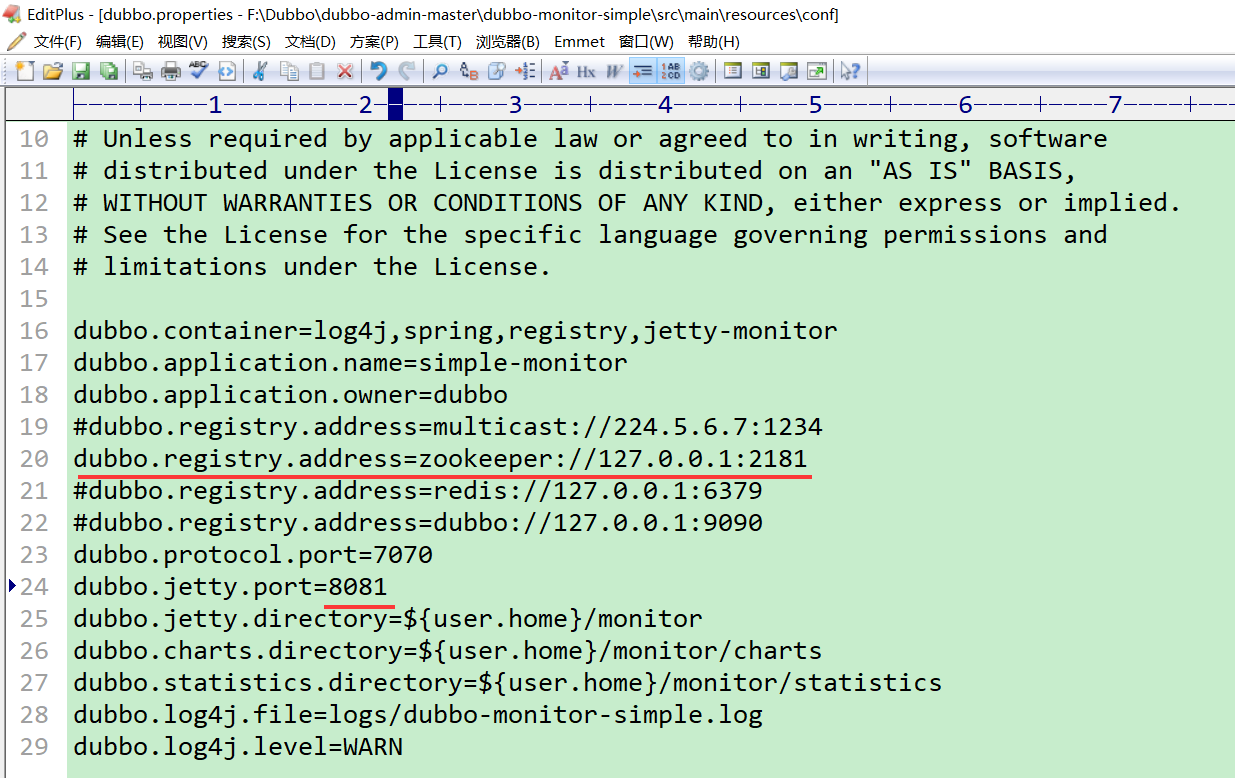The height and width of the screenshot is (778, 1235).
Task: Open font settings with the Aa icon
Action: click(x=559, y=71)
